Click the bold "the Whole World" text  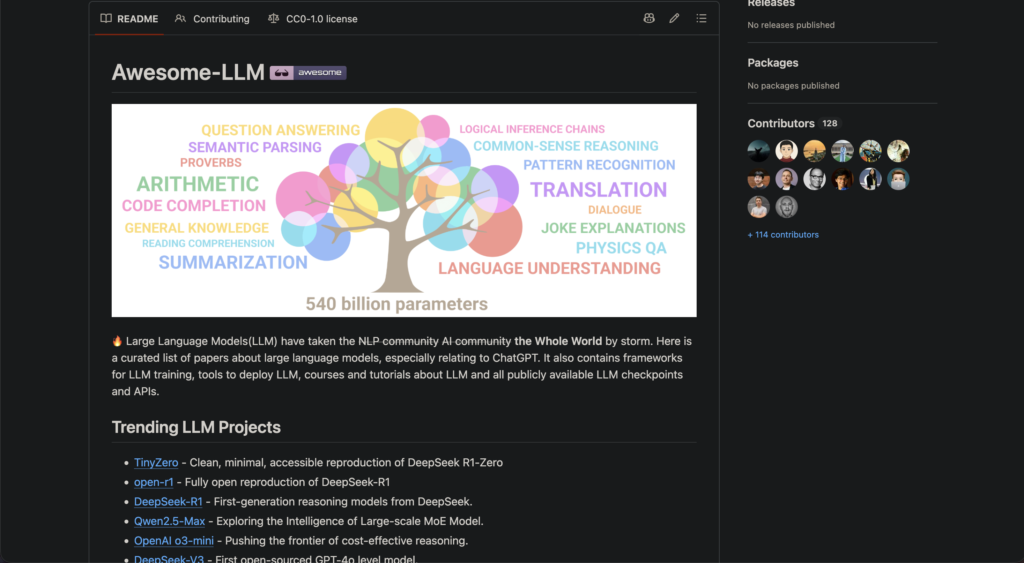(x=558, y=341)
